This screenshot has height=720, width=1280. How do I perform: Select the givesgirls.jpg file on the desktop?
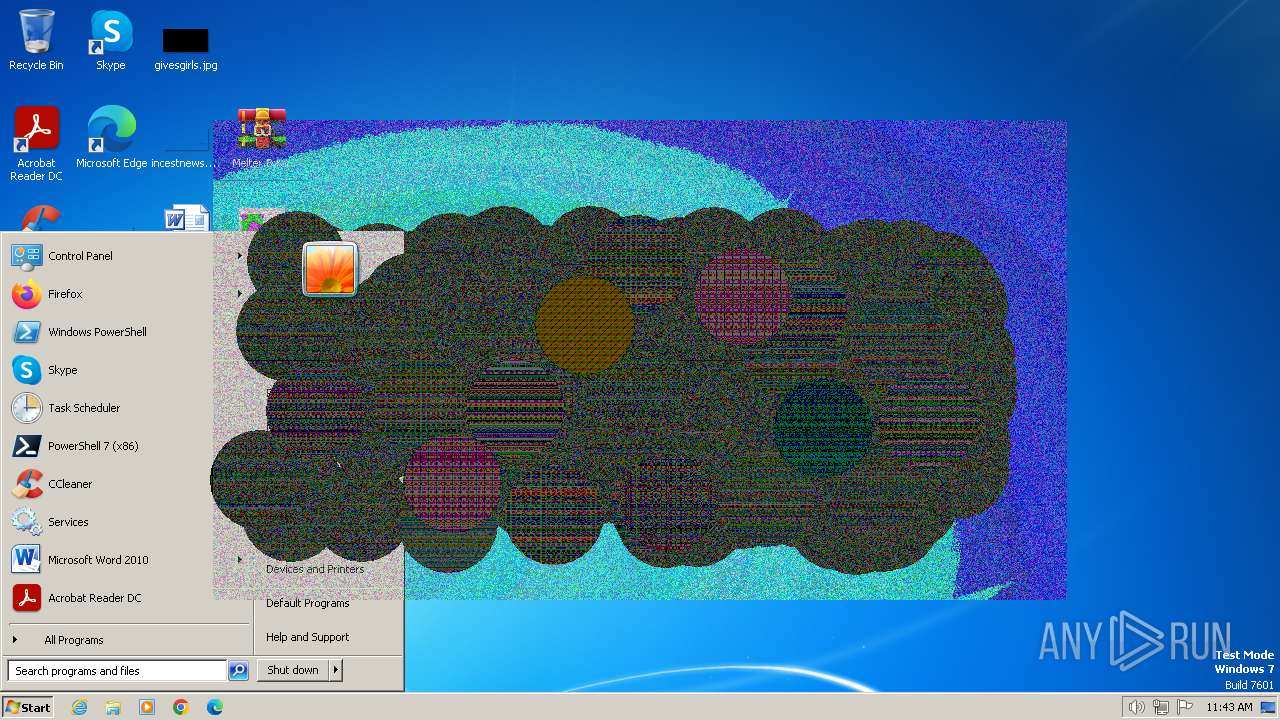[x=186, y=49]
